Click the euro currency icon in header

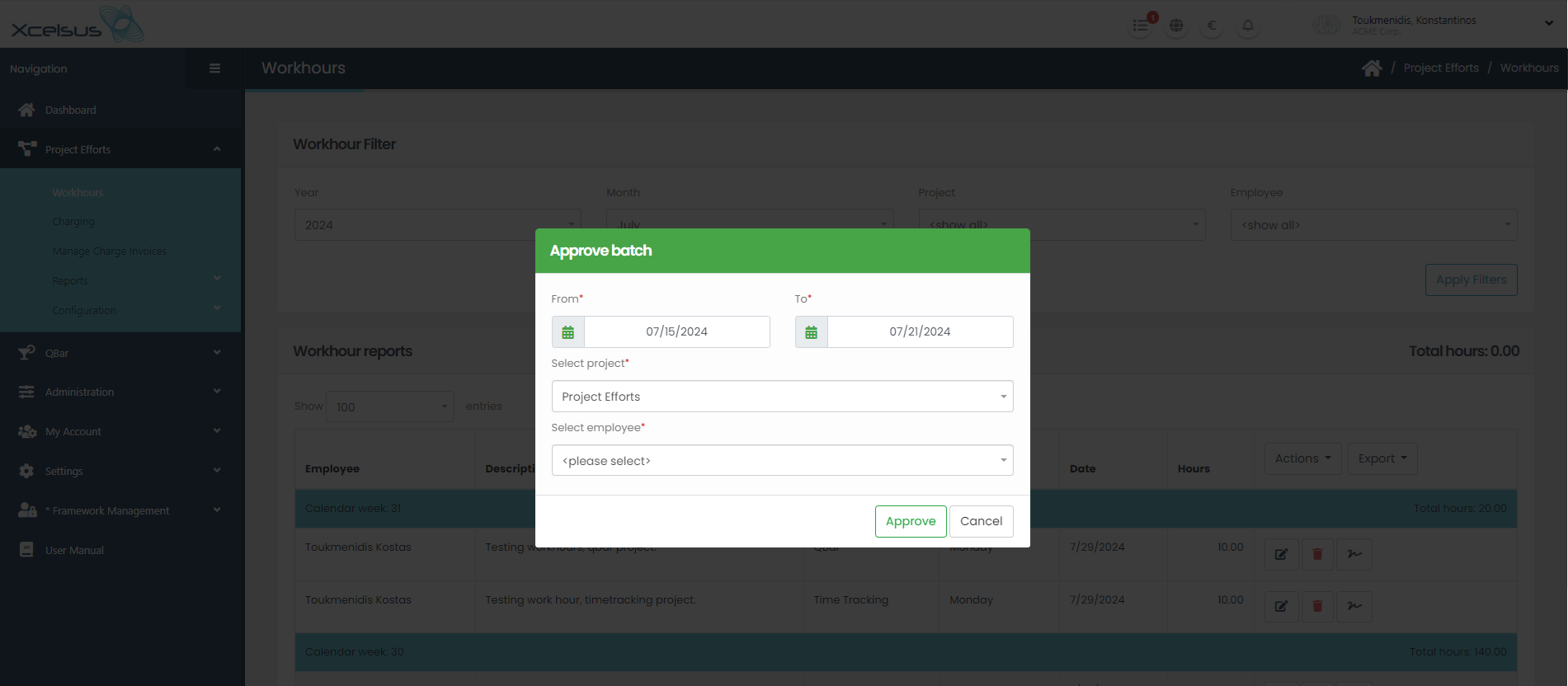click(1212, 26)
